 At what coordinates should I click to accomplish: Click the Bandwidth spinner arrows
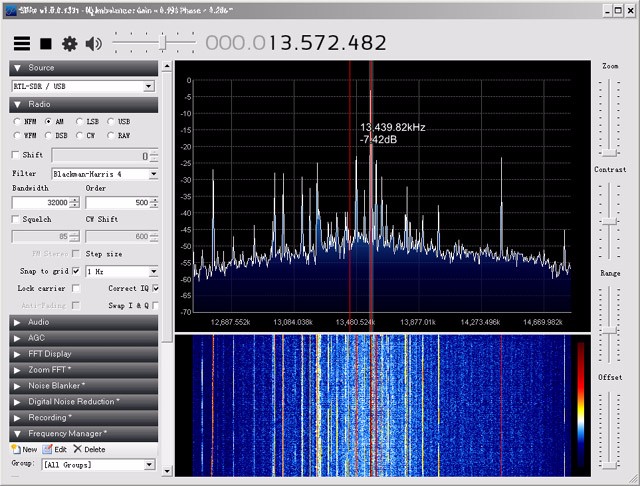(74, 203)
